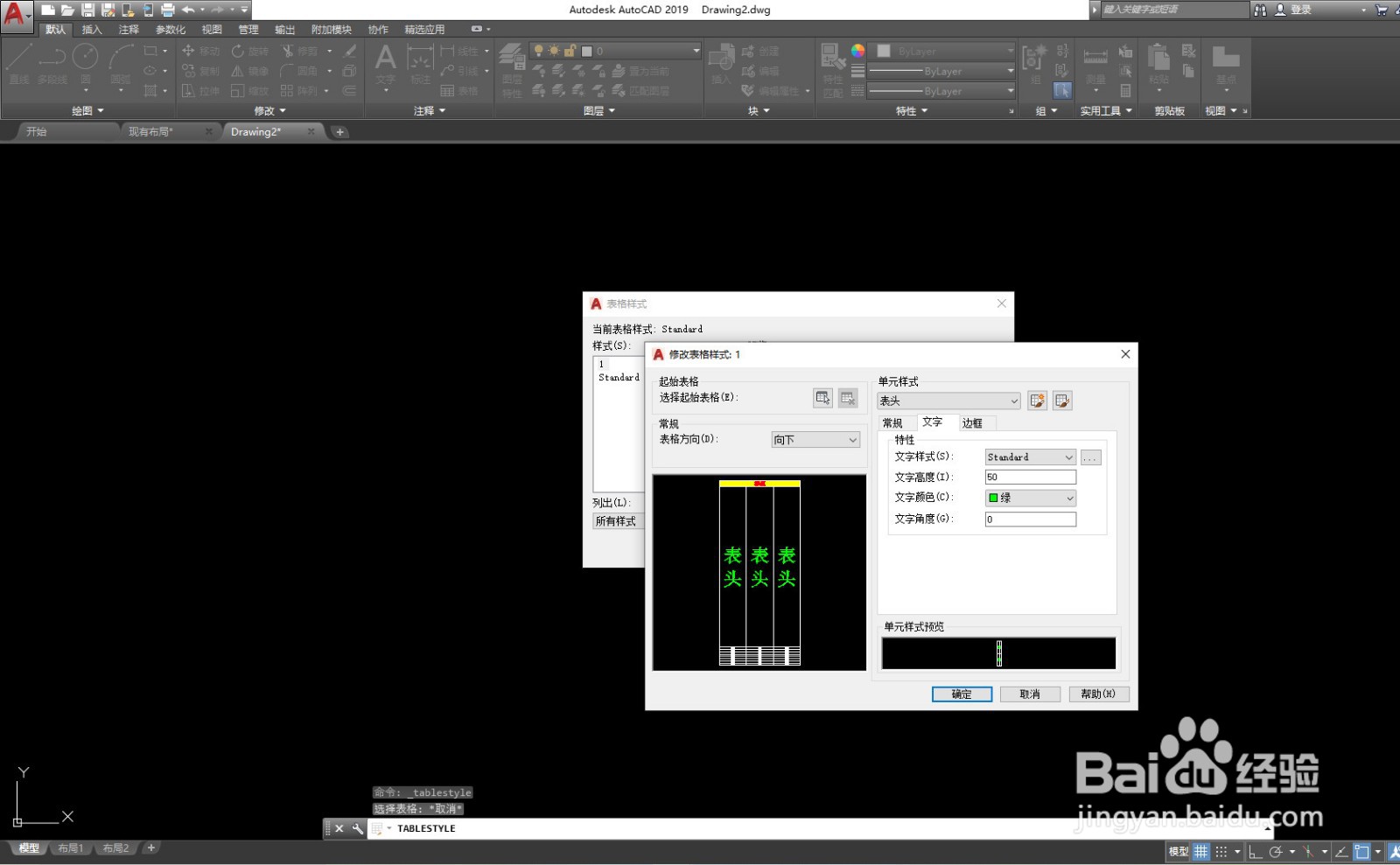Open the text color 绿 dropdown

click(x=1031, y=498)
